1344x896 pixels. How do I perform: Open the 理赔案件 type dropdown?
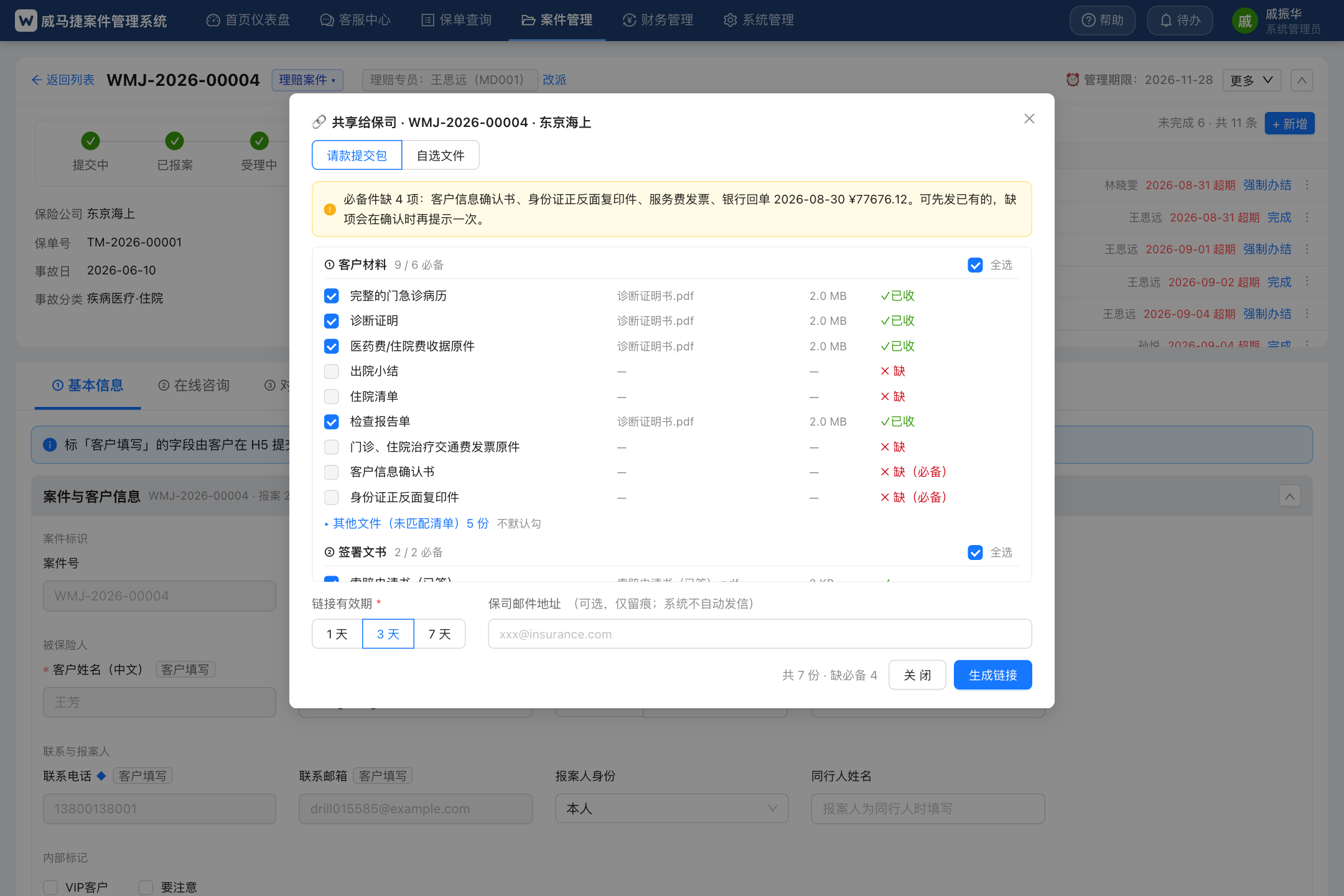[x=307, y=80]
